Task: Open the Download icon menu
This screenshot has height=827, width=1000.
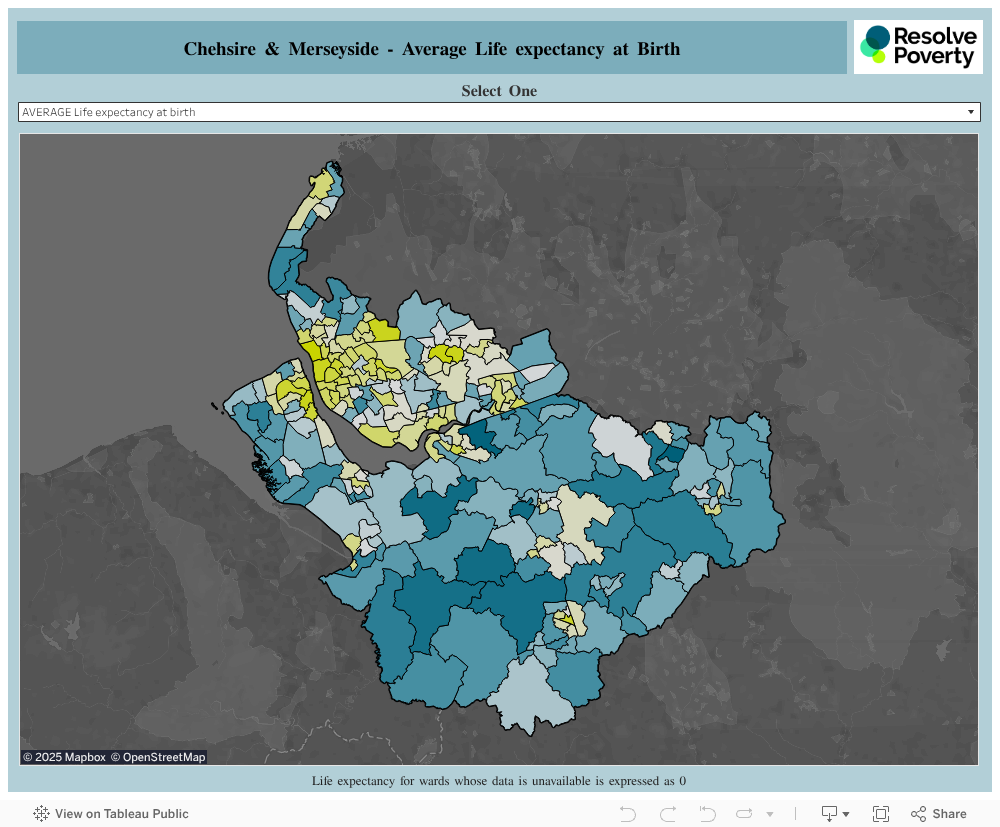Action: 835,814
